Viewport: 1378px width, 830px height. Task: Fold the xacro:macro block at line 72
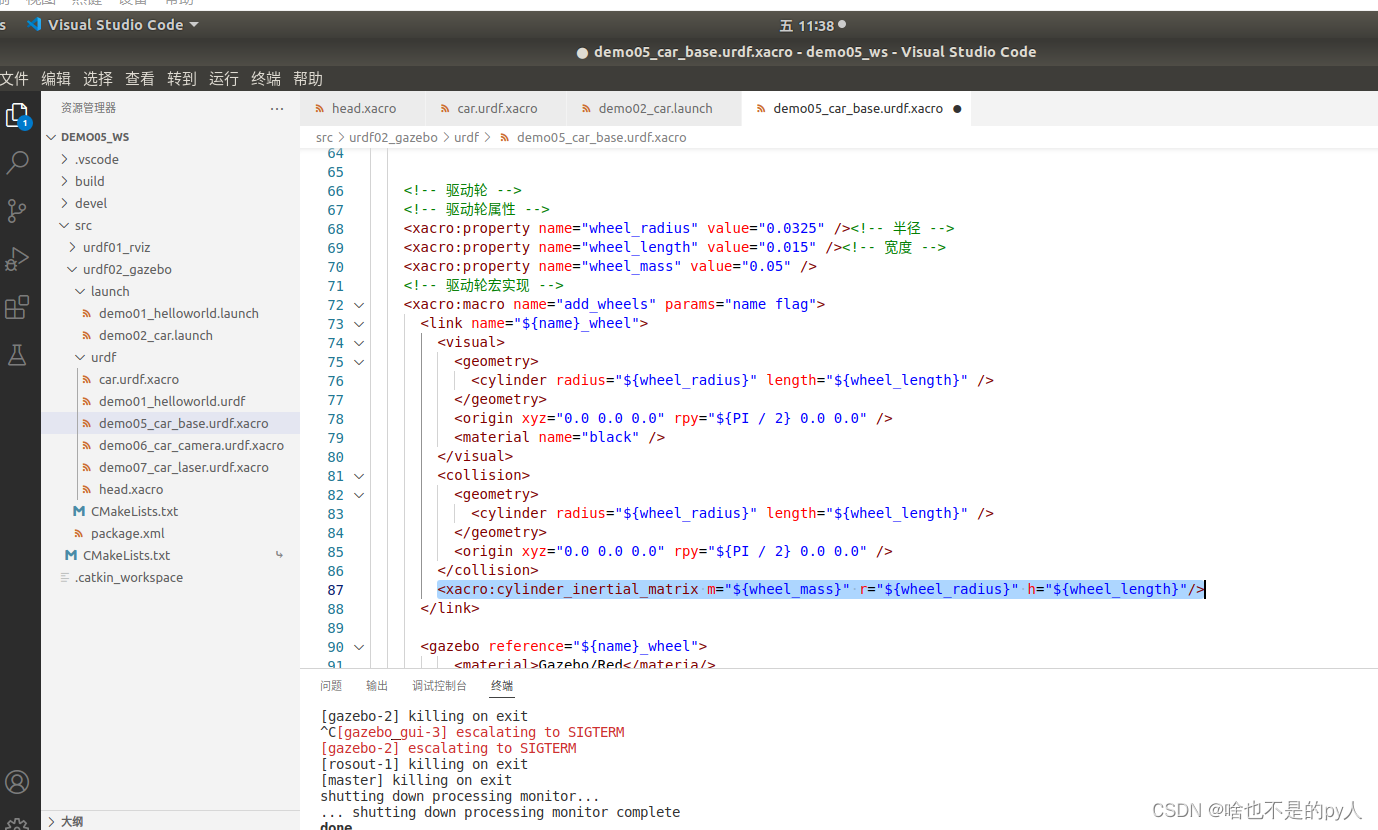pos(359,304)
